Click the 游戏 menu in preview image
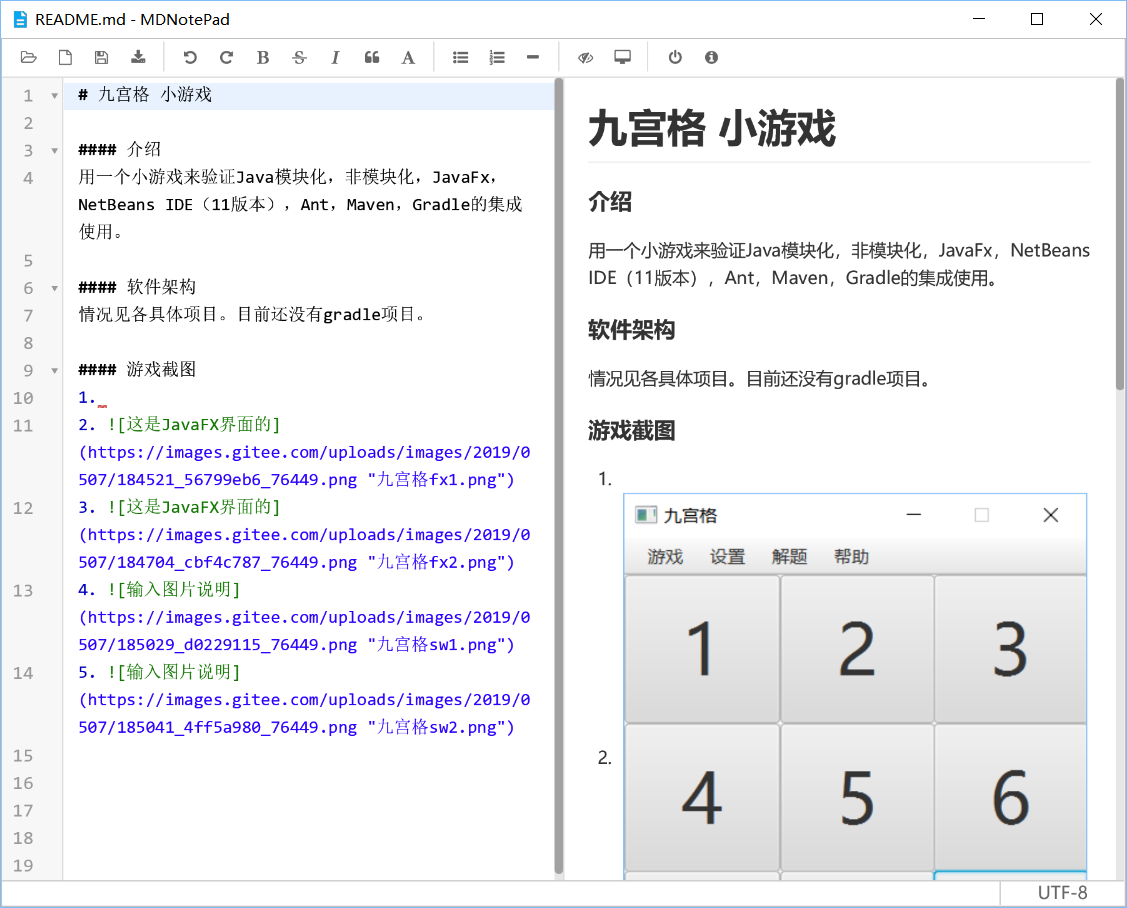This screenshot has width=1127, height=908. [x=665, y=557]
